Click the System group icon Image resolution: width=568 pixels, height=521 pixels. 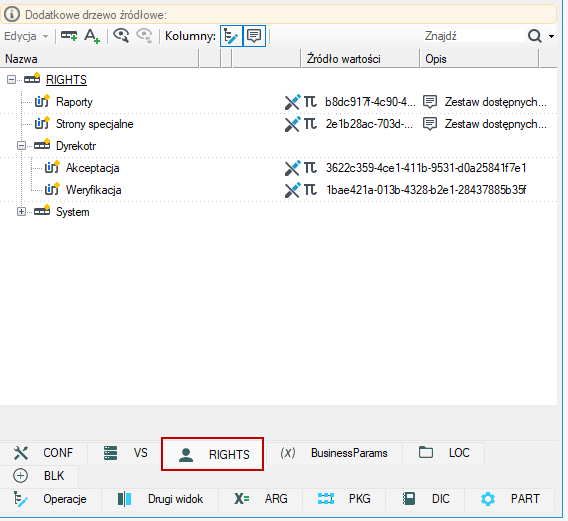(x=42, y=211)
